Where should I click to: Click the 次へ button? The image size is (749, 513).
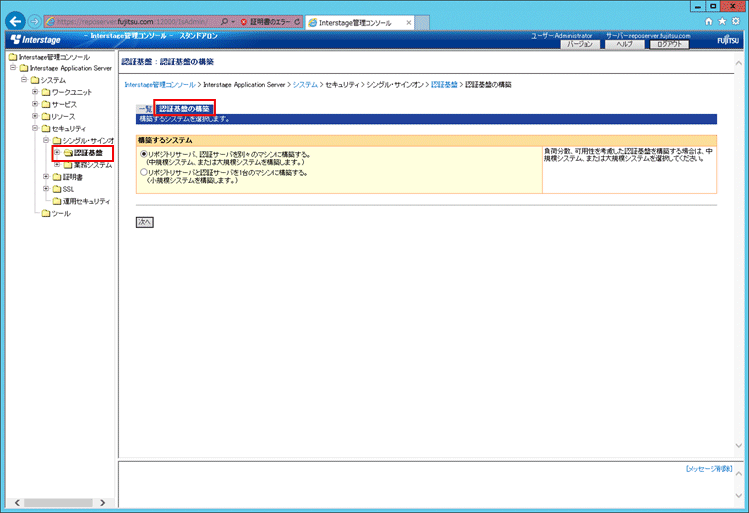click(144, 221)
